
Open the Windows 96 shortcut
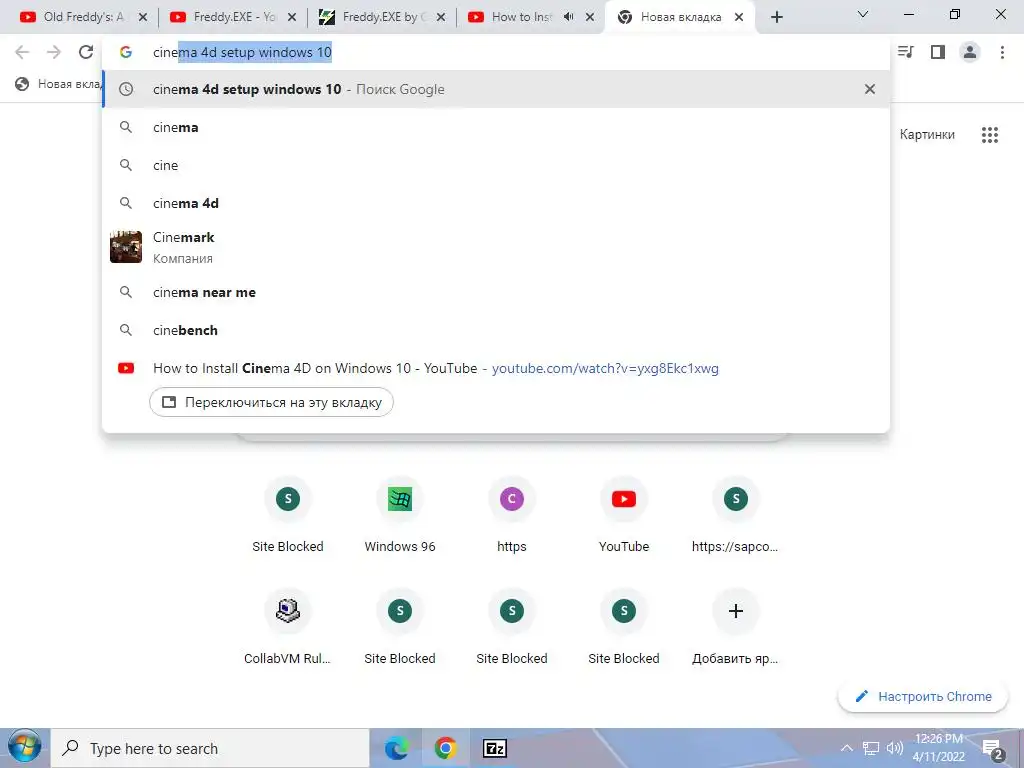[x=400, y=516]
